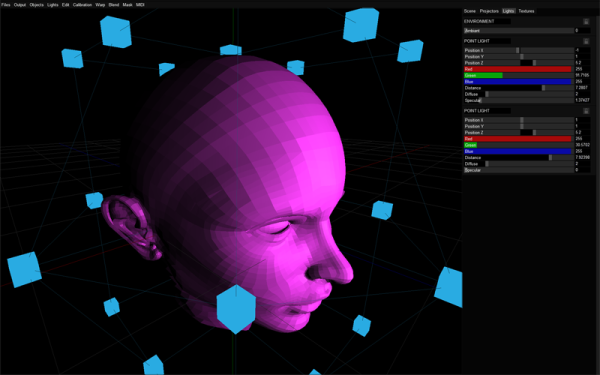Click the first point light's Green slider
Screen dimensions: 600x375
(518, 75)
